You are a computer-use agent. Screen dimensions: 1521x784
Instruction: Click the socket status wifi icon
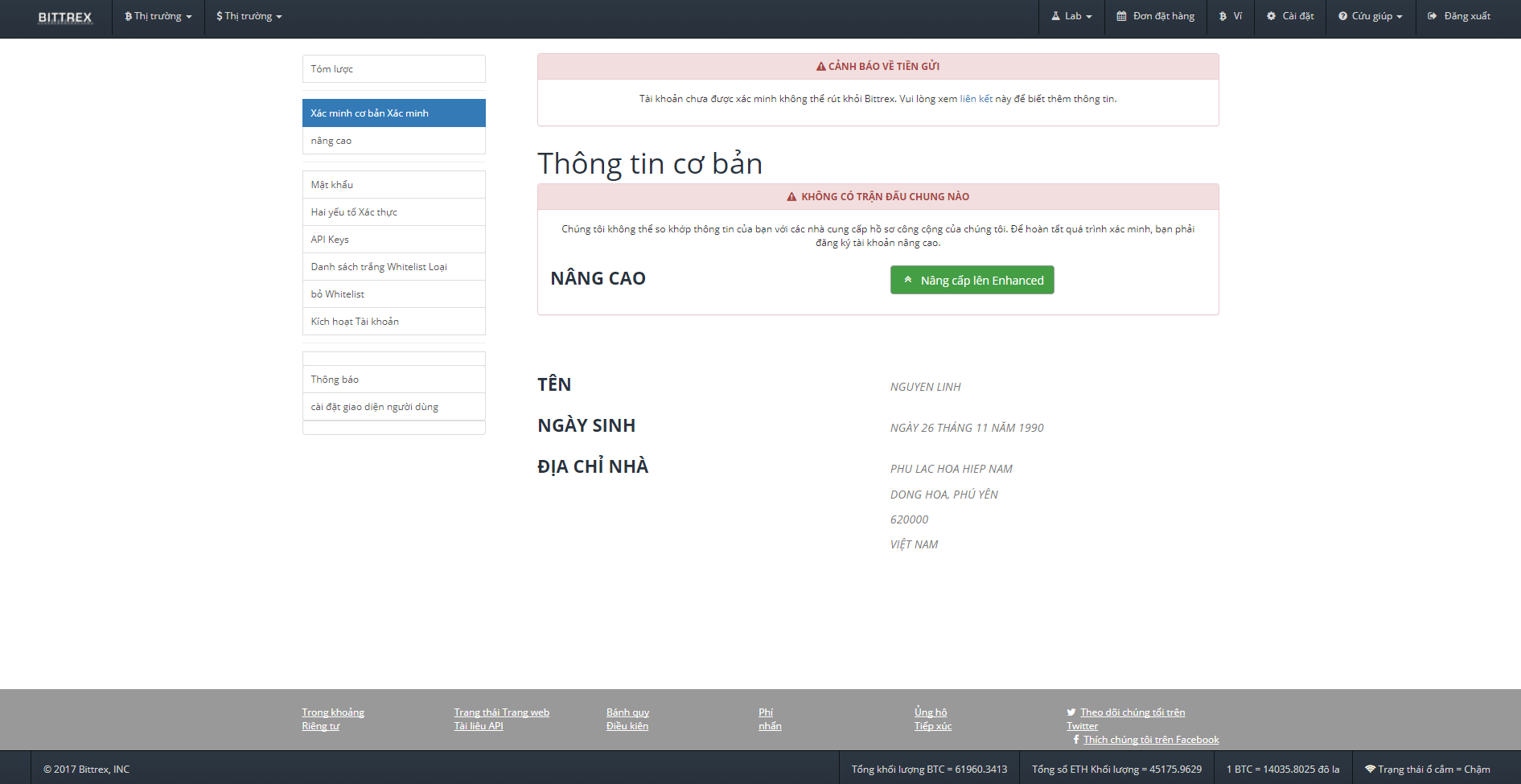[1371, 770]
